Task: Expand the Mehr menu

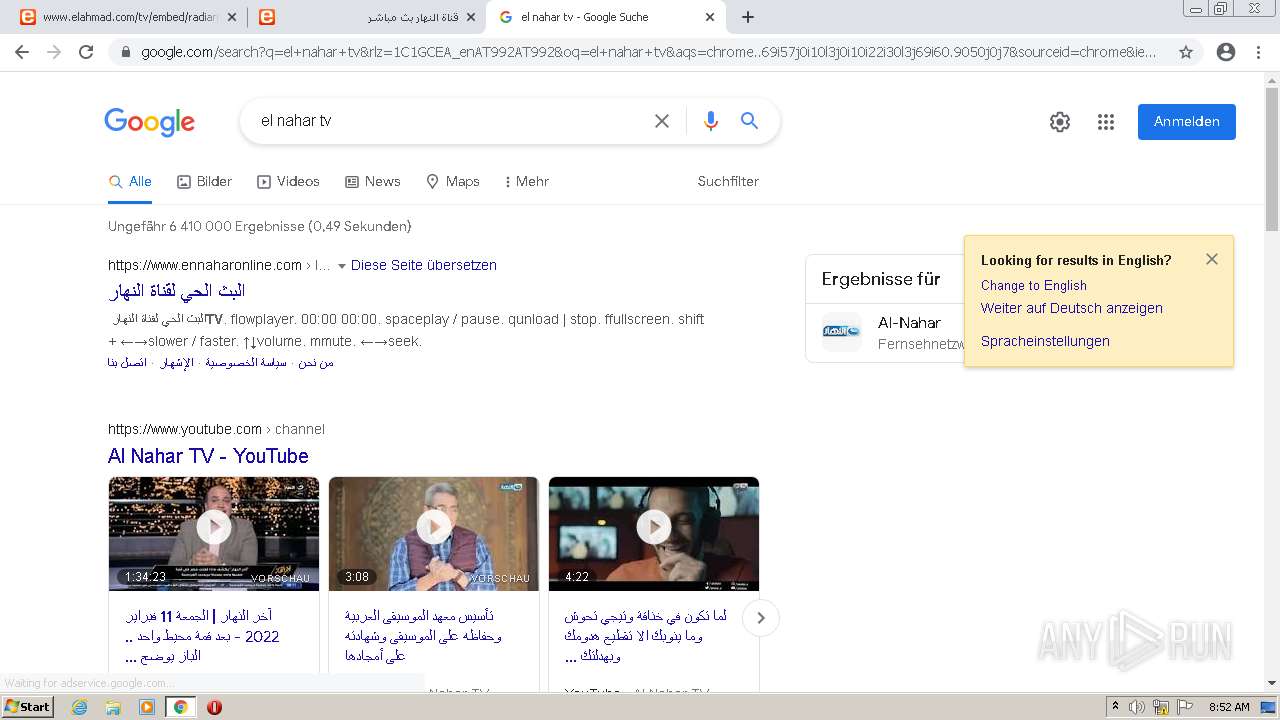Action: [x=527, y=181]
